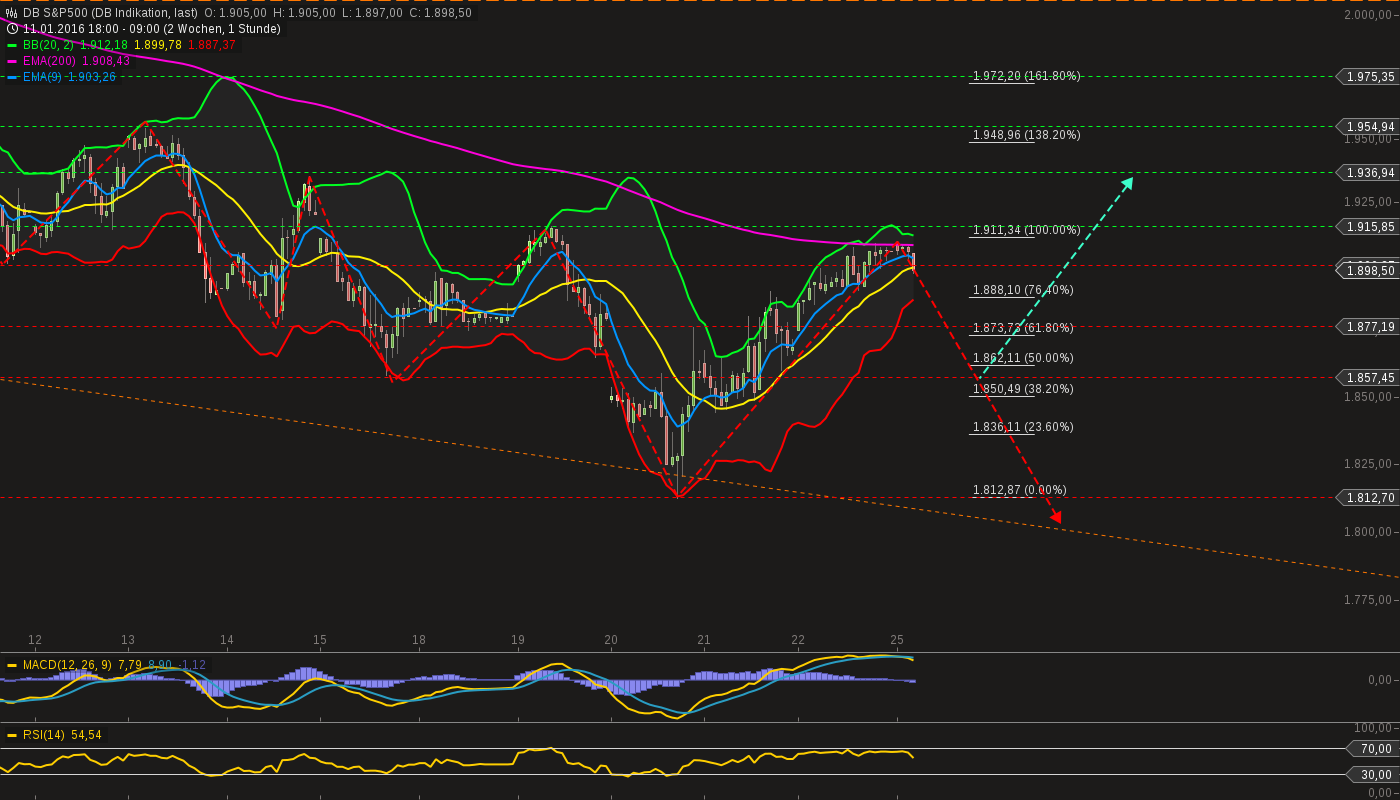
Task: Click the RSI 100,00 axis tick
Action: 1373,728
